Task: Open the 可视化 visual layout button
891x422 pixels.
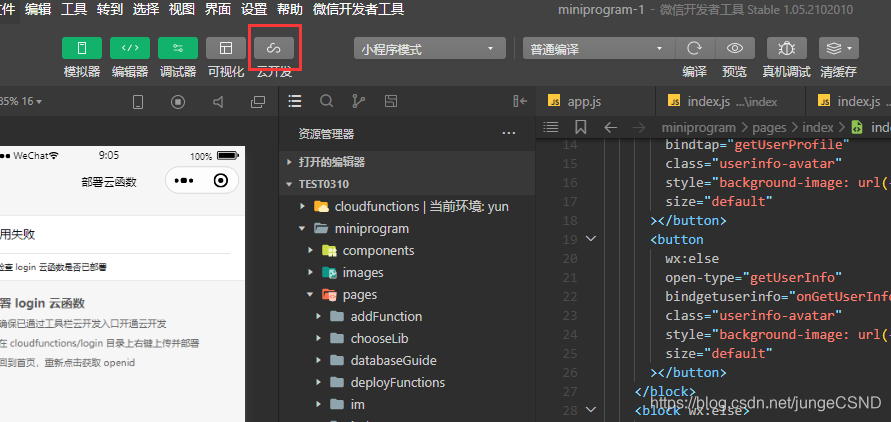Action: 226,48
